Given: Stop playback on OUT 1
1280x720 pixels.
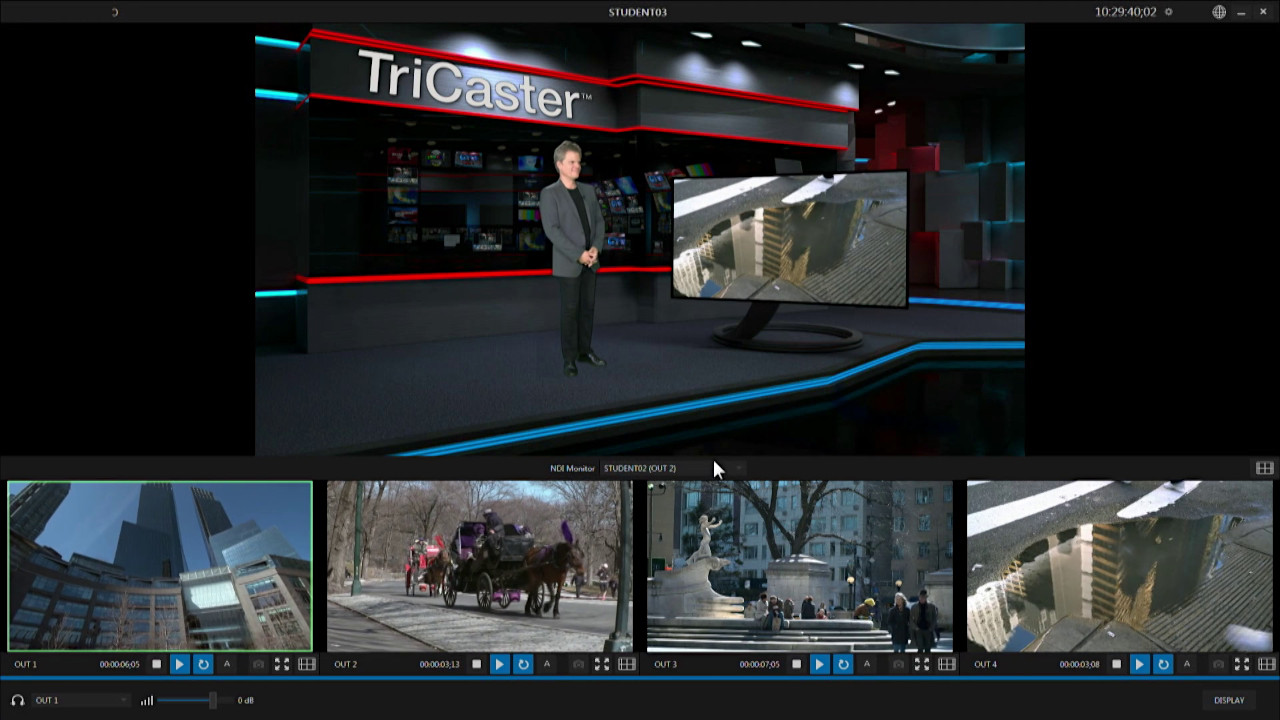Looking at the screenshot, I should pyautogui.click(x=156, y=664).
